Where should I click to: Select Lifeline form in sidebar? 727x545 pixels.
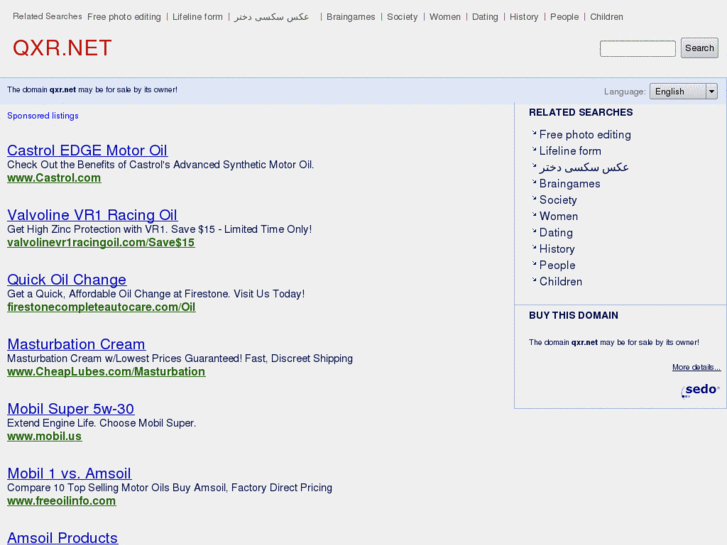pyautogui.click(x=570, y=151)
